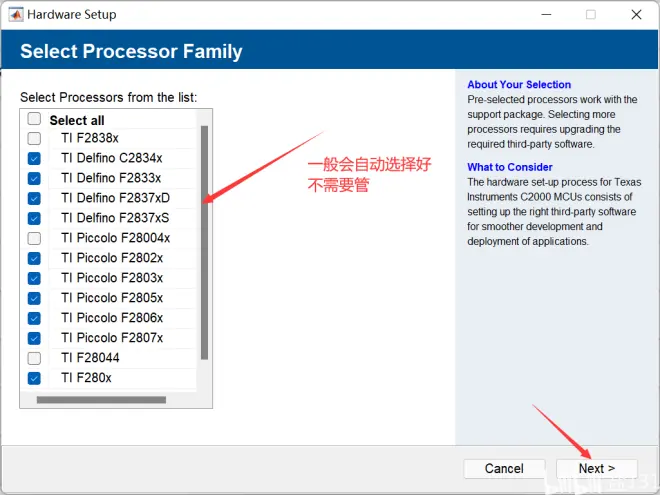Toggle TI Delfino F2837xS checkbox
This screenshot has height=495, width=660.
tap(34, 218)
